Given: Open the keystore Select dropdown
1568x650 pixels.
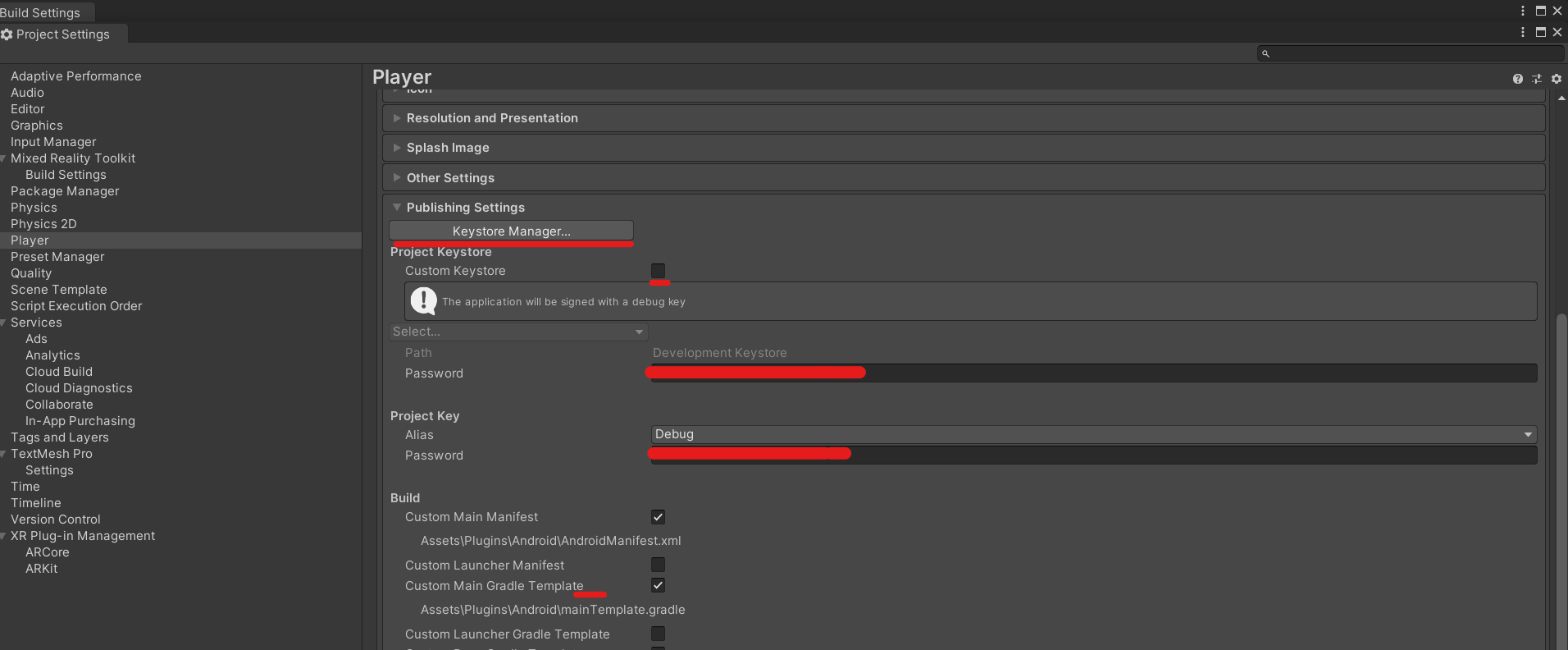Looking at the screenshot, I should 518,332.
